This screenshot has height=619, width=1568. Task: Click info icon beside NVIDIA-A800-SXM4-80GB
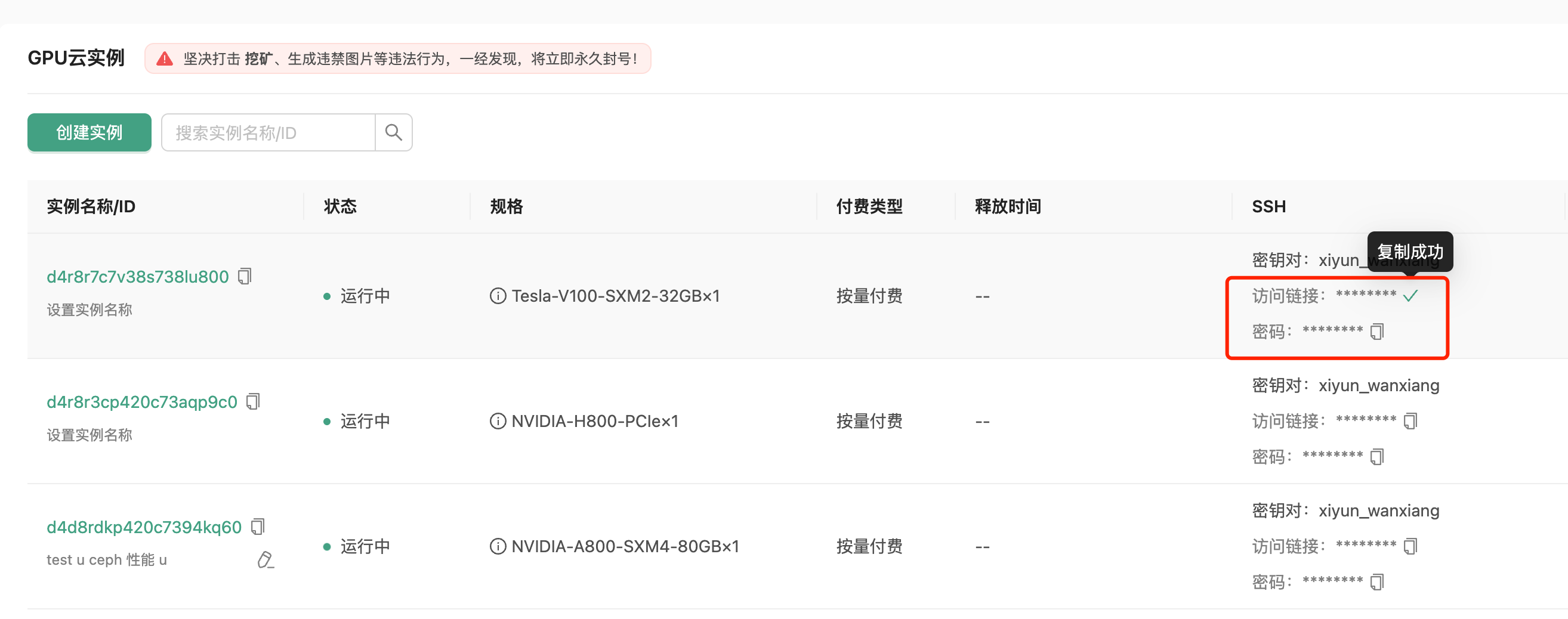click(497, 547)
